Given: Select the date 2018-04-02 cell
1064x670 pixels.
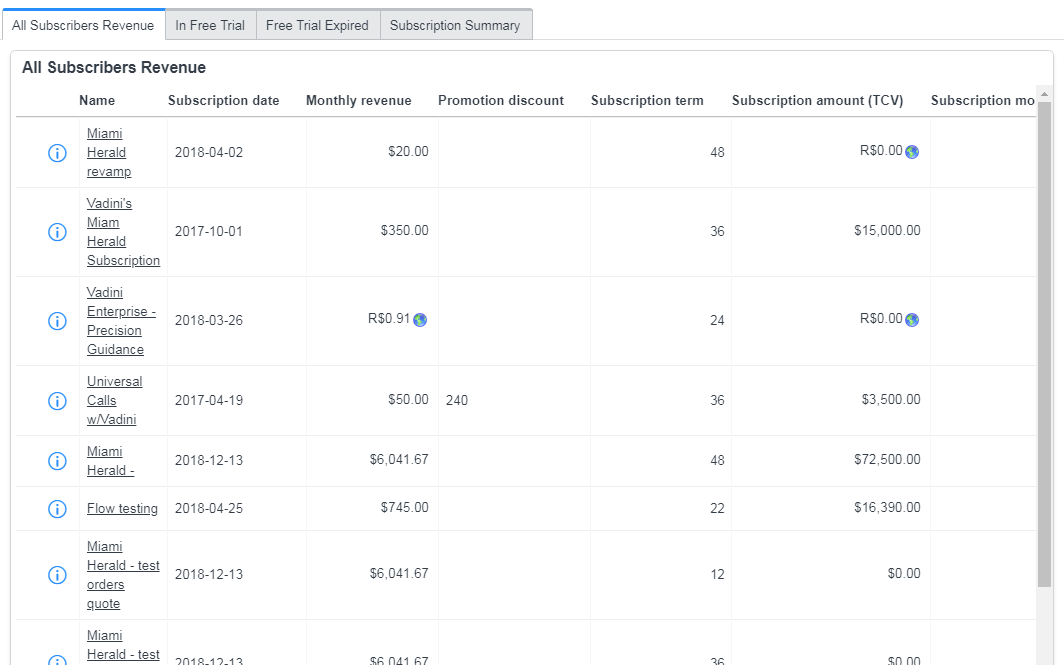Looking at the screenshot, I should click(x=208, y=153).
